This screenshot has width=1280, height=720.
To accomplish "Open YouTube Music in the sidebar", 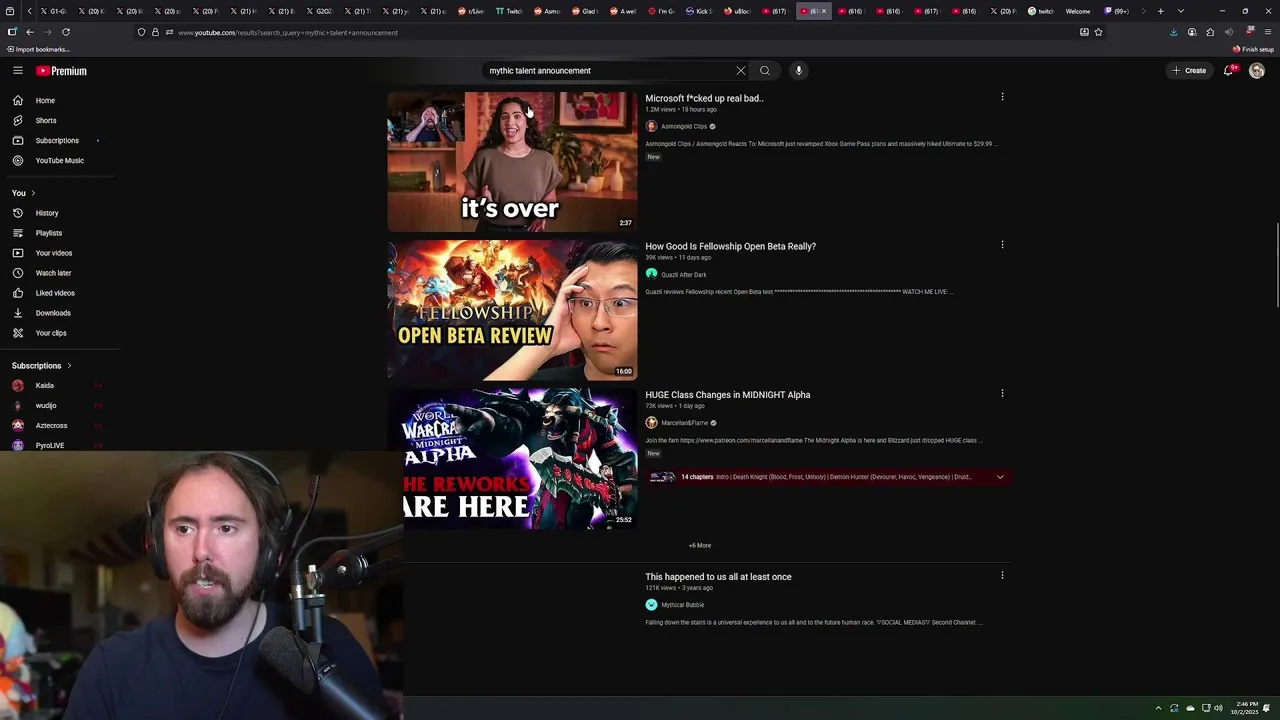I will (x=60, y=160).
